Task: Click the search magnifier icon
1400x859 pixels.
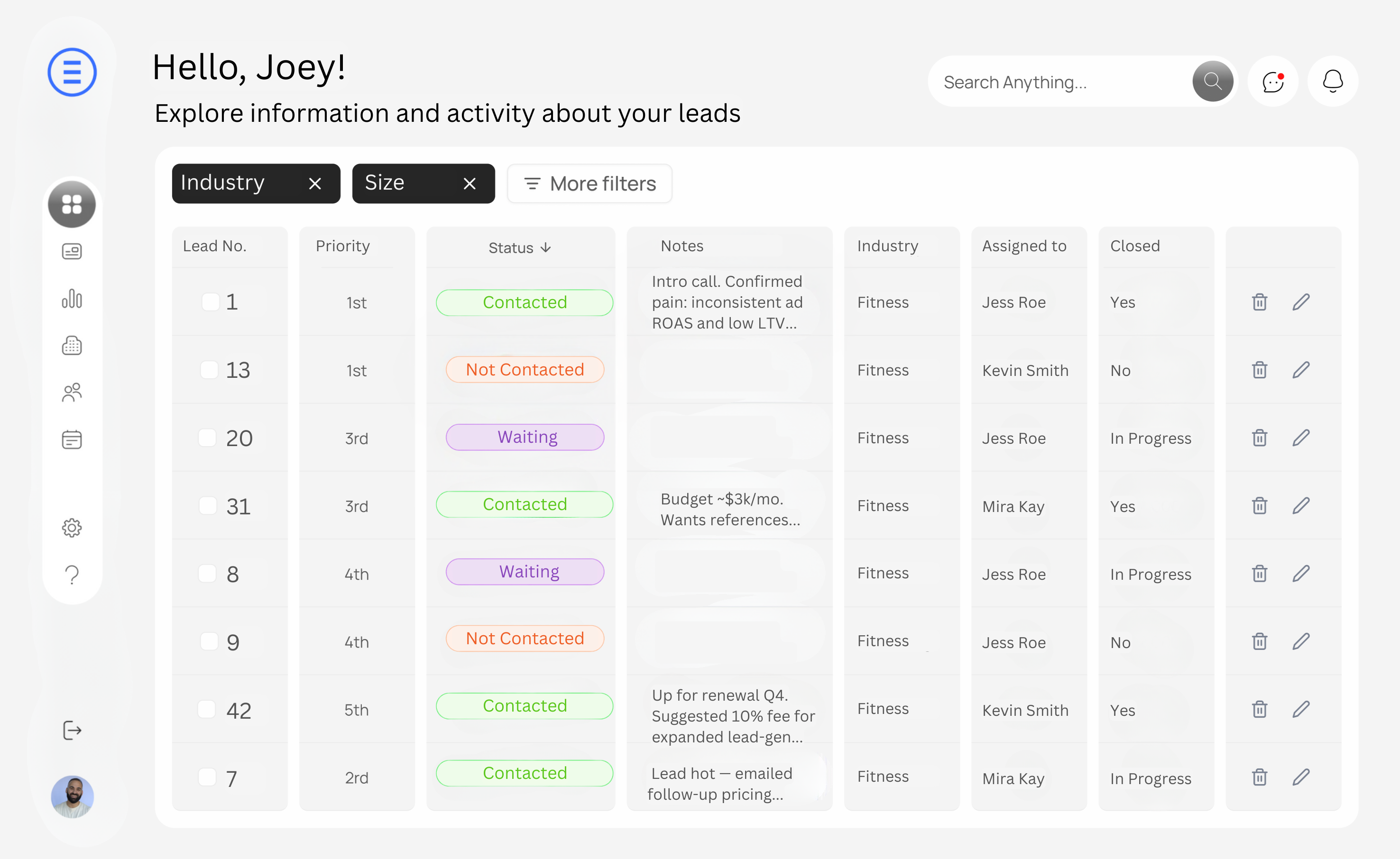Action: point(1213,81)
